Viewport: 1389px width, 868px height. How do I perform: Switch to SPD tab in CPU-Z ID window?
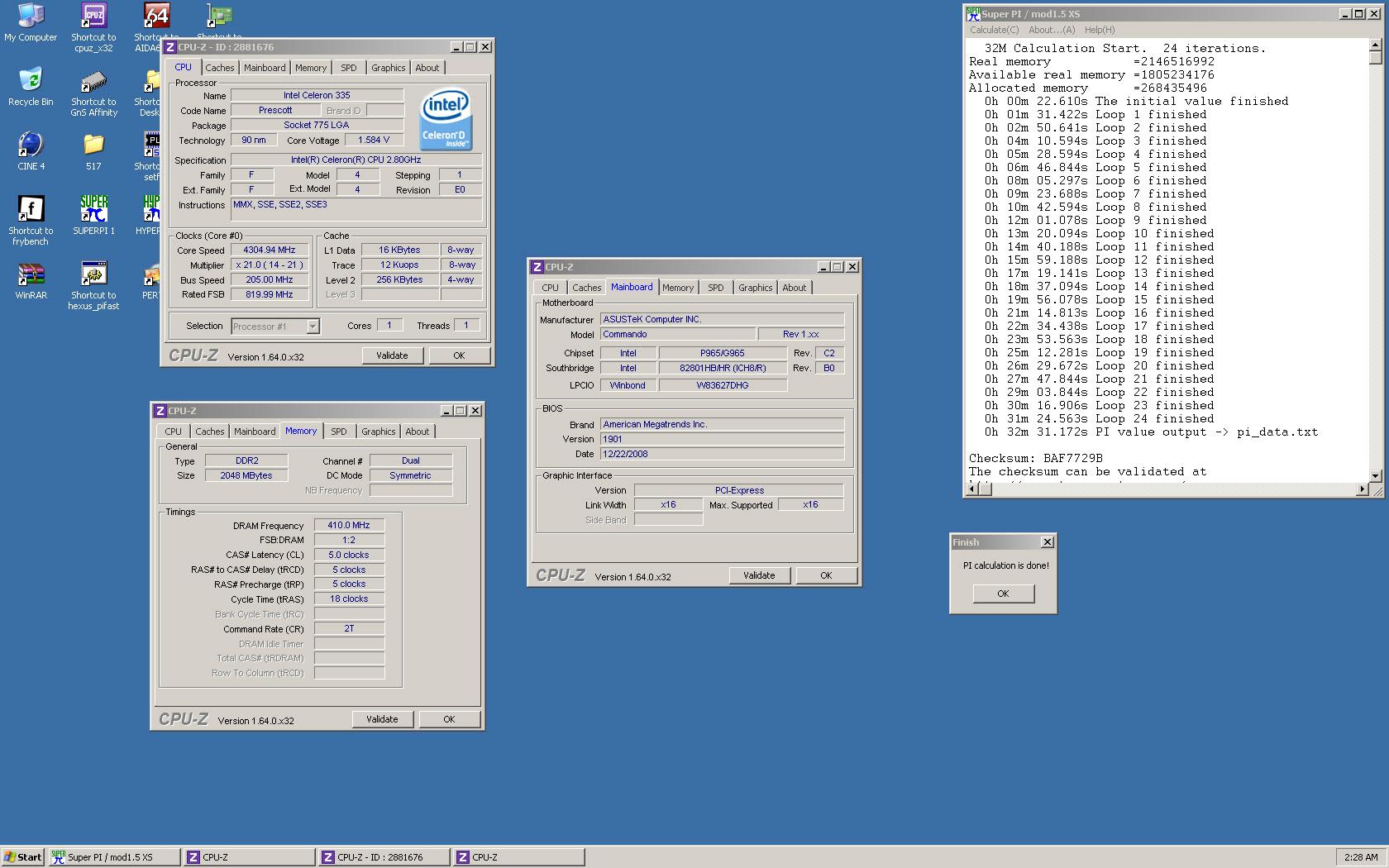349,68
